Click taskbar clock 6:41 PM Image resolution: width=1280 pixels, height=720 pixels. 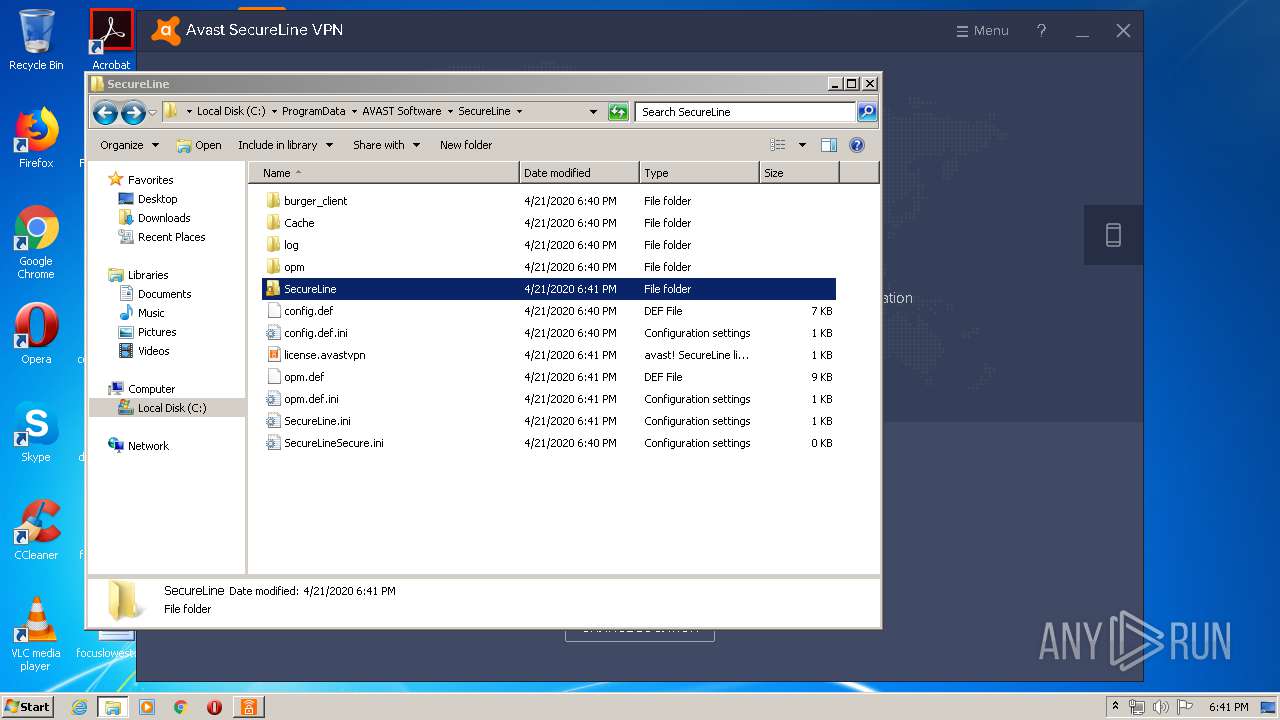1228,707
